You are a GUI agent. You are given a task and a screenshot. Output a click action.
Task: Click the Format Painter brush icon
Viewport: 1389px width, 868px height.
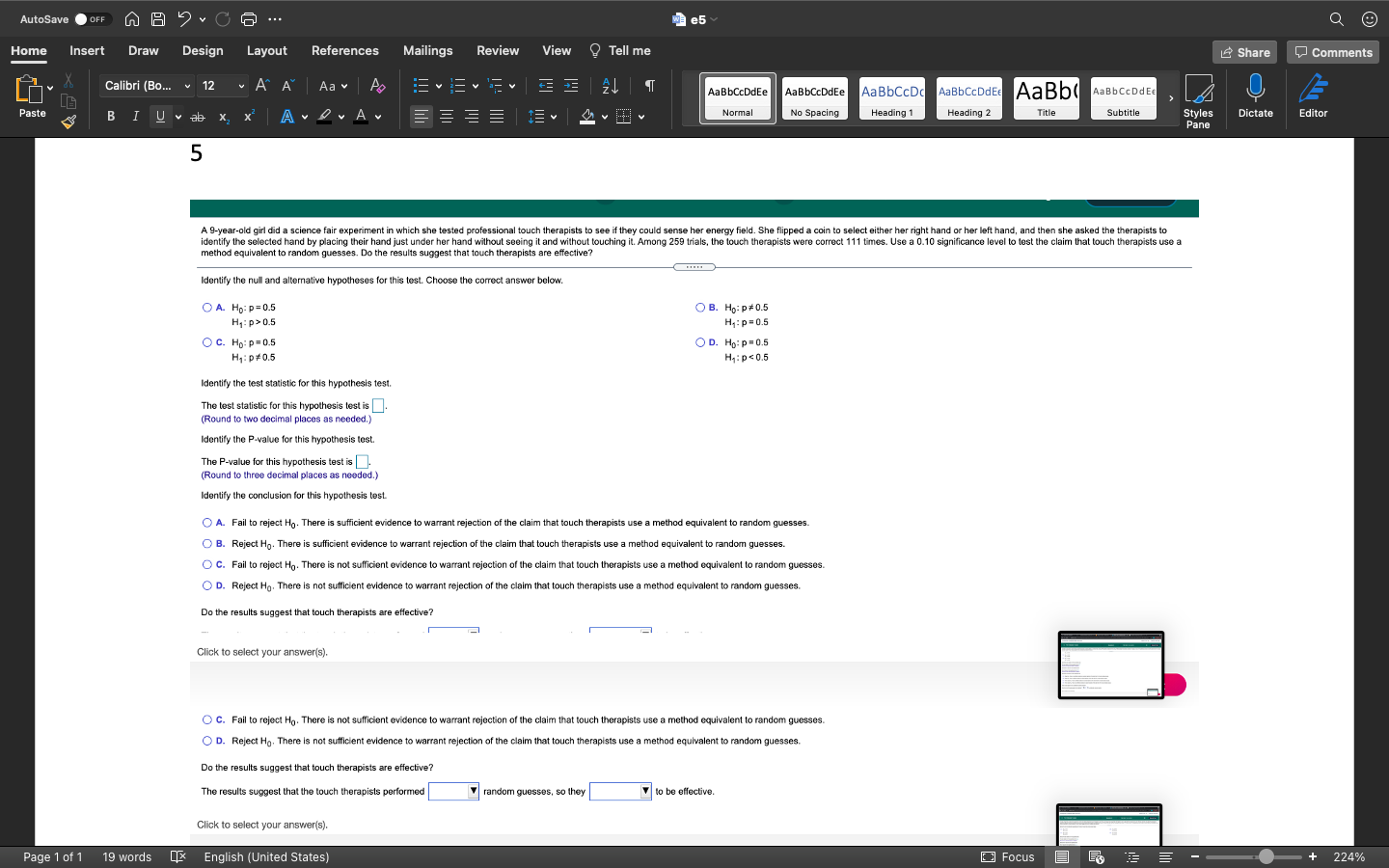click(x=68, y=122)
